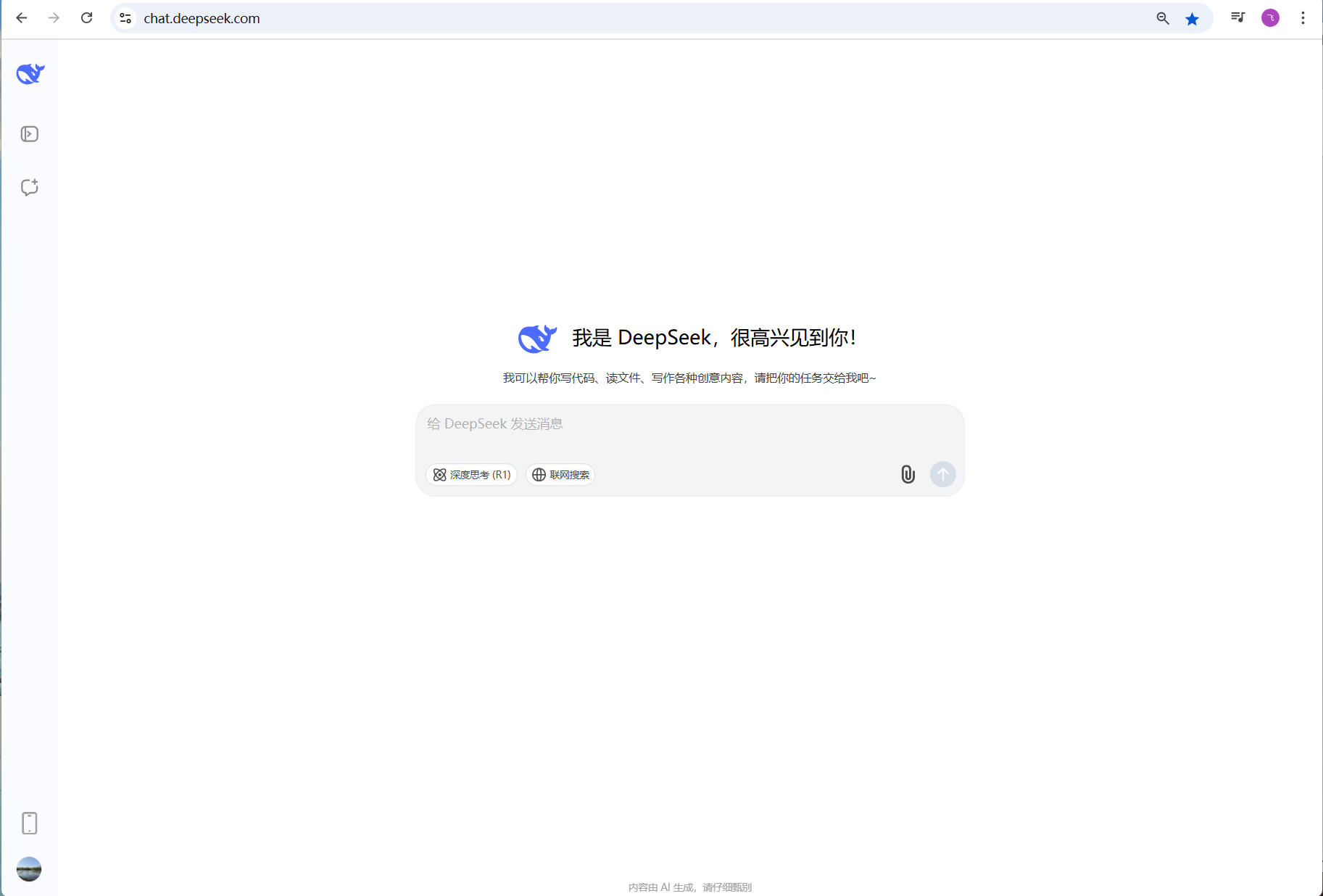The image size is (1323, 896).
Task: Attach a file with the paperclip icon
Action: coord(908,474)
